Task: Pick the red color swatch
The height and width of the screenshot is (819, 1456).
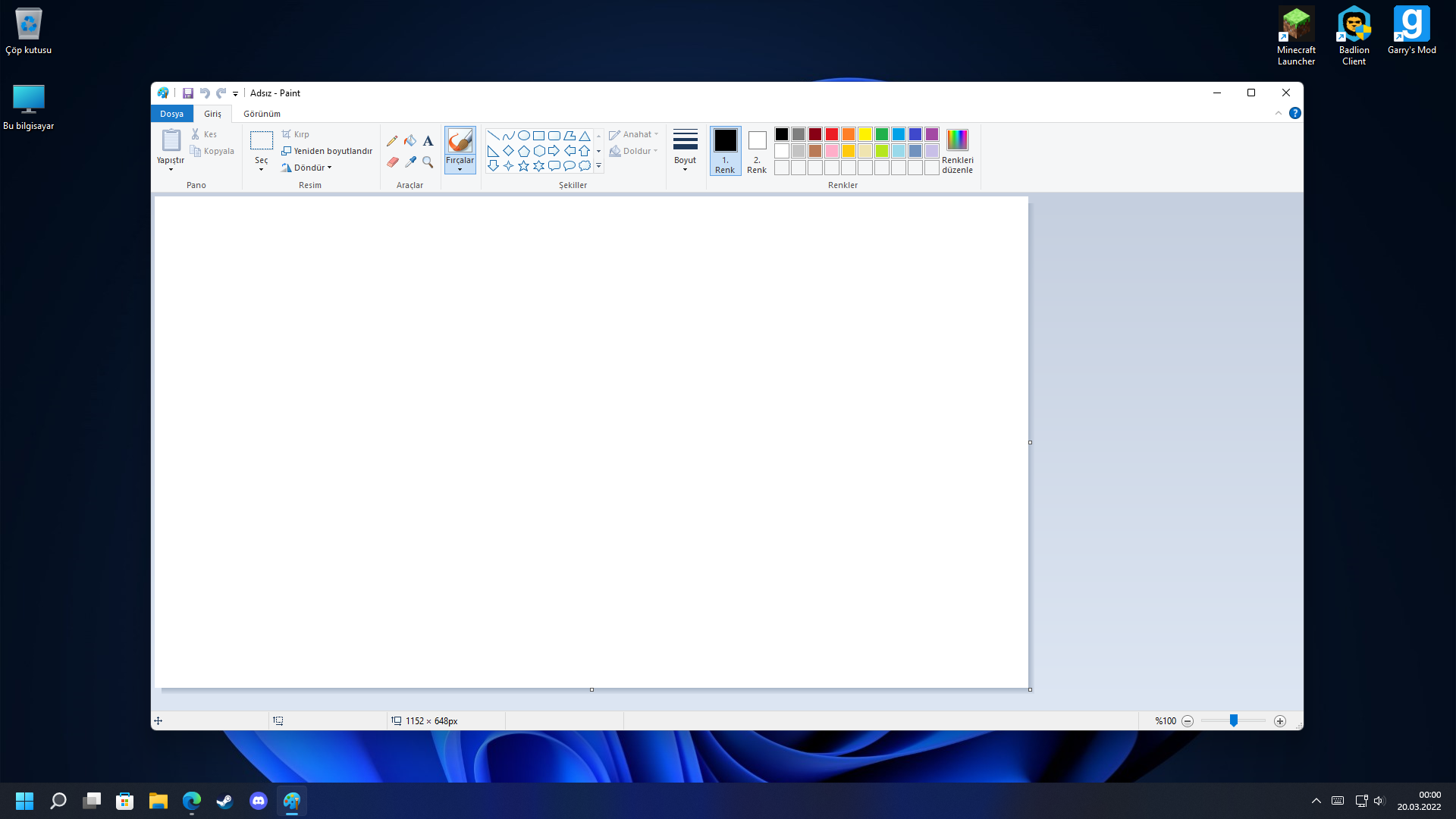Action: 832,134
